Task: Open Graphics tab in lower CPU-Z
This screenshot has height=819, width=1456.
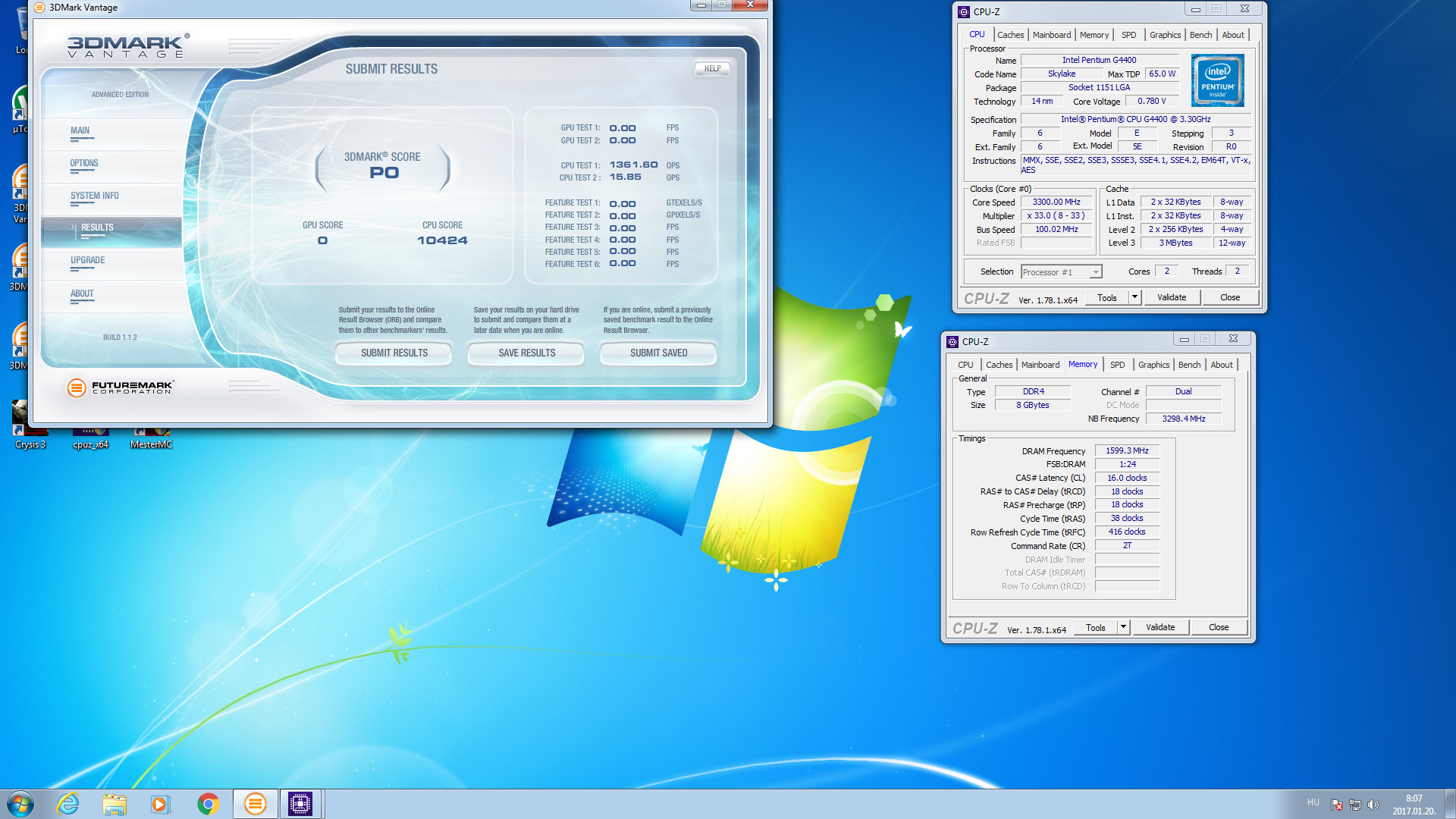Action: [x=1153, y=365]
